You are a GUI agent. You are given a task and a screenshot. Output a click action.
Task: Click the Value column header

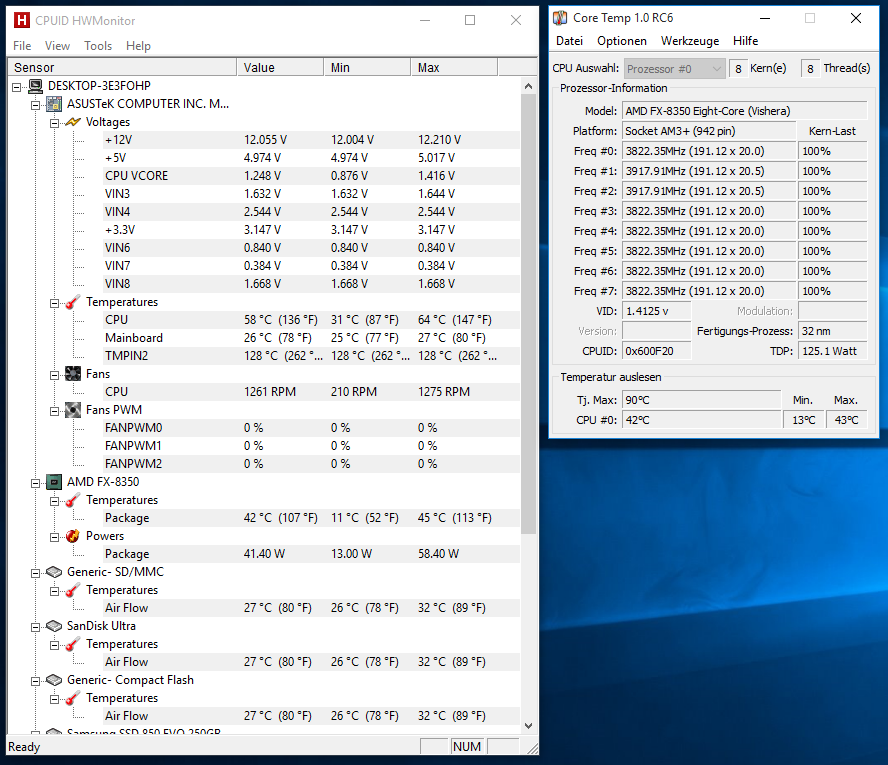click(280, 67)
